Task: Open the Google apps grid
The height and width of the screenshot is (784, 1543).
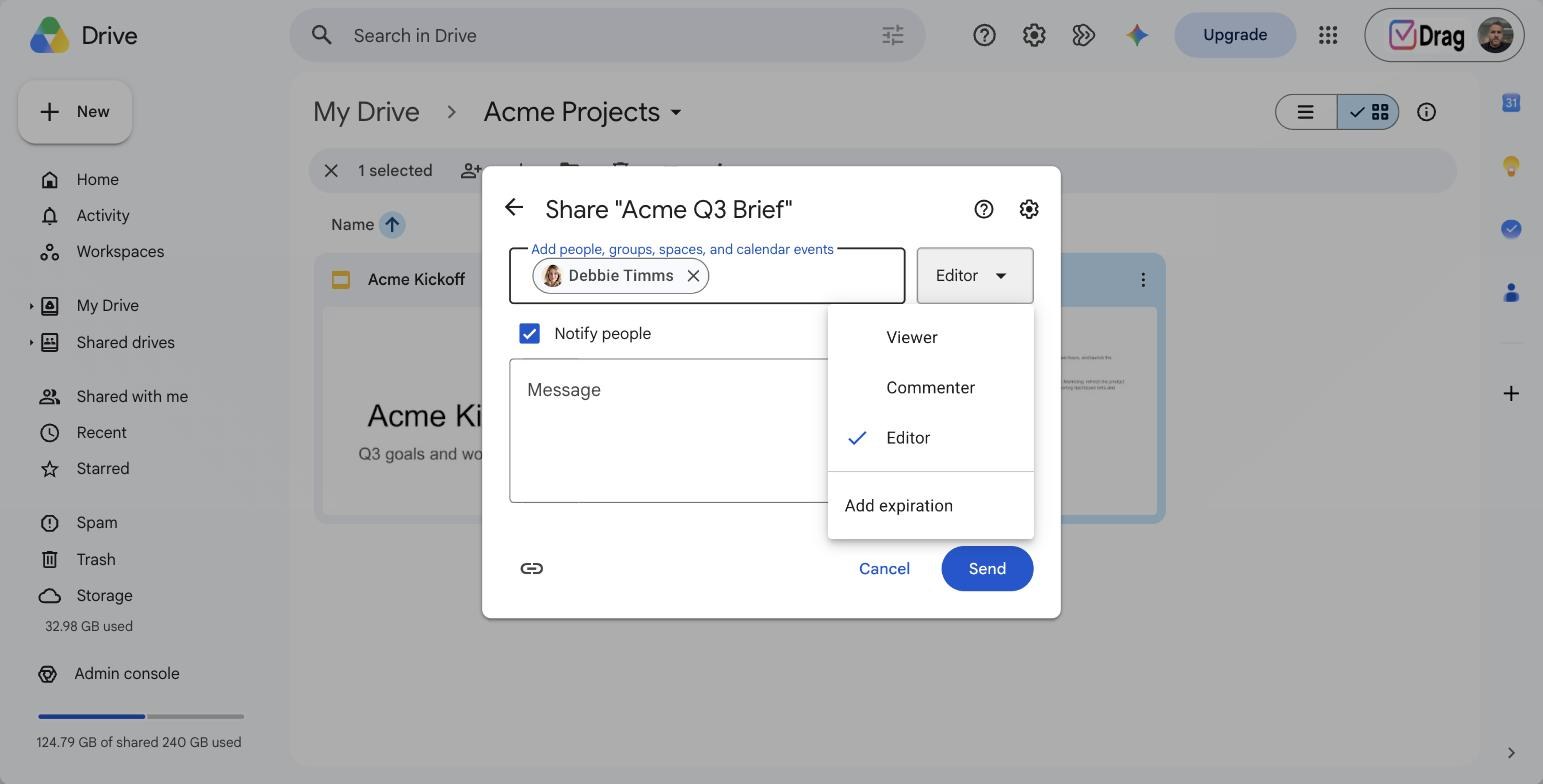Action: [1328, 35]
